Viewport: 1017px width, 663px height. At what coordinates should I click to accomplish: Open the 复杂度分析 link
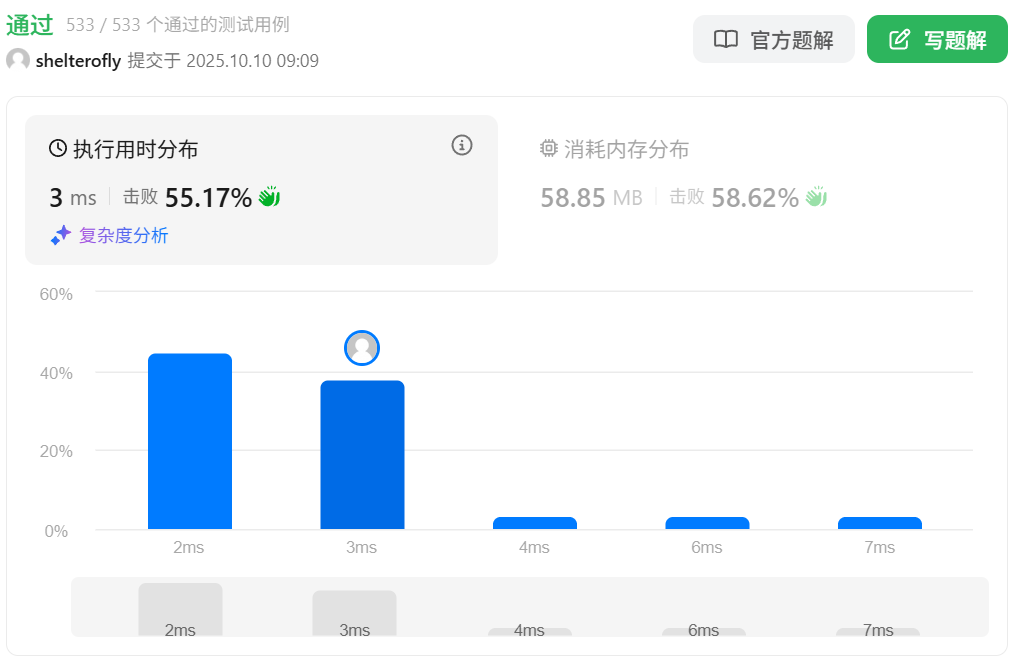[x=123, y=236]
